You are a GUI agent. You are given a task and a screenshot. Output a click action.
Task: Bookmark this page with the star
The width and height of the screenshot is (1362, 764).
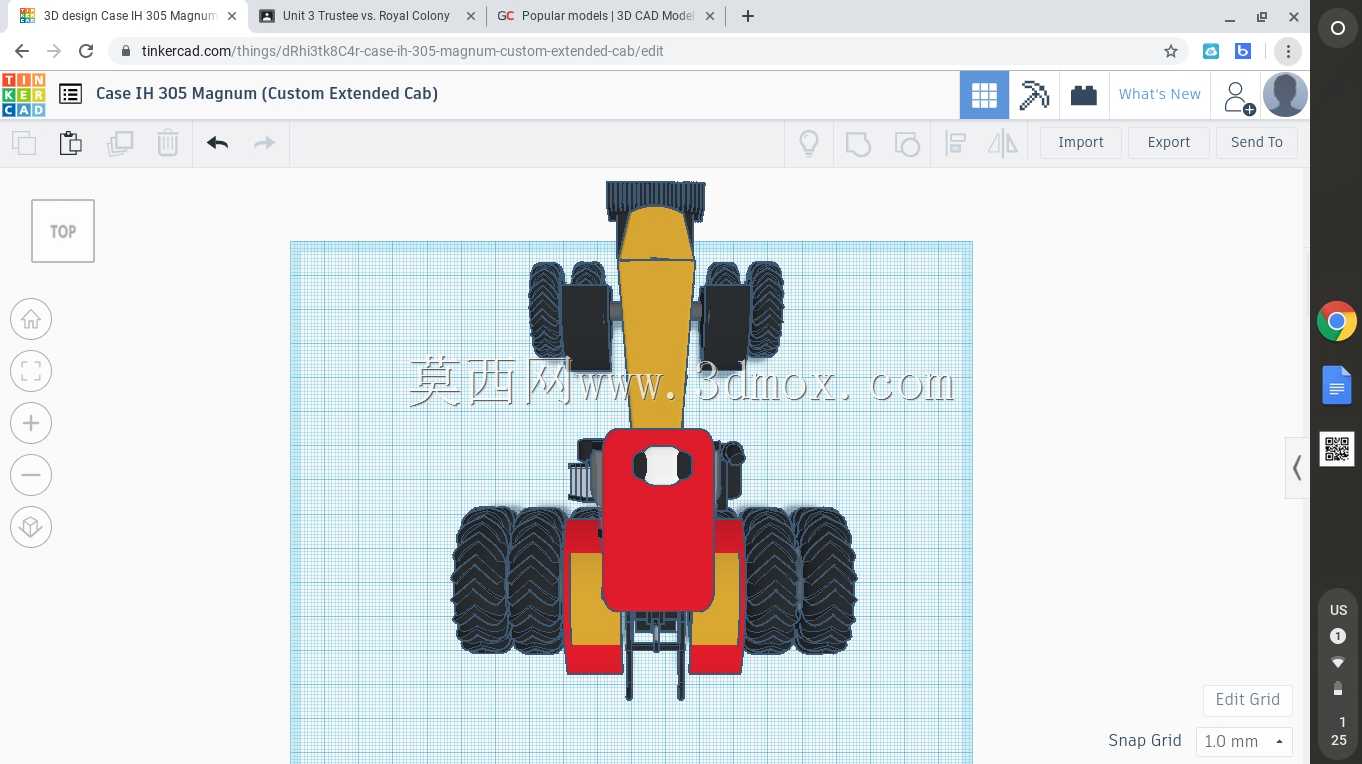coord(1171,51)
